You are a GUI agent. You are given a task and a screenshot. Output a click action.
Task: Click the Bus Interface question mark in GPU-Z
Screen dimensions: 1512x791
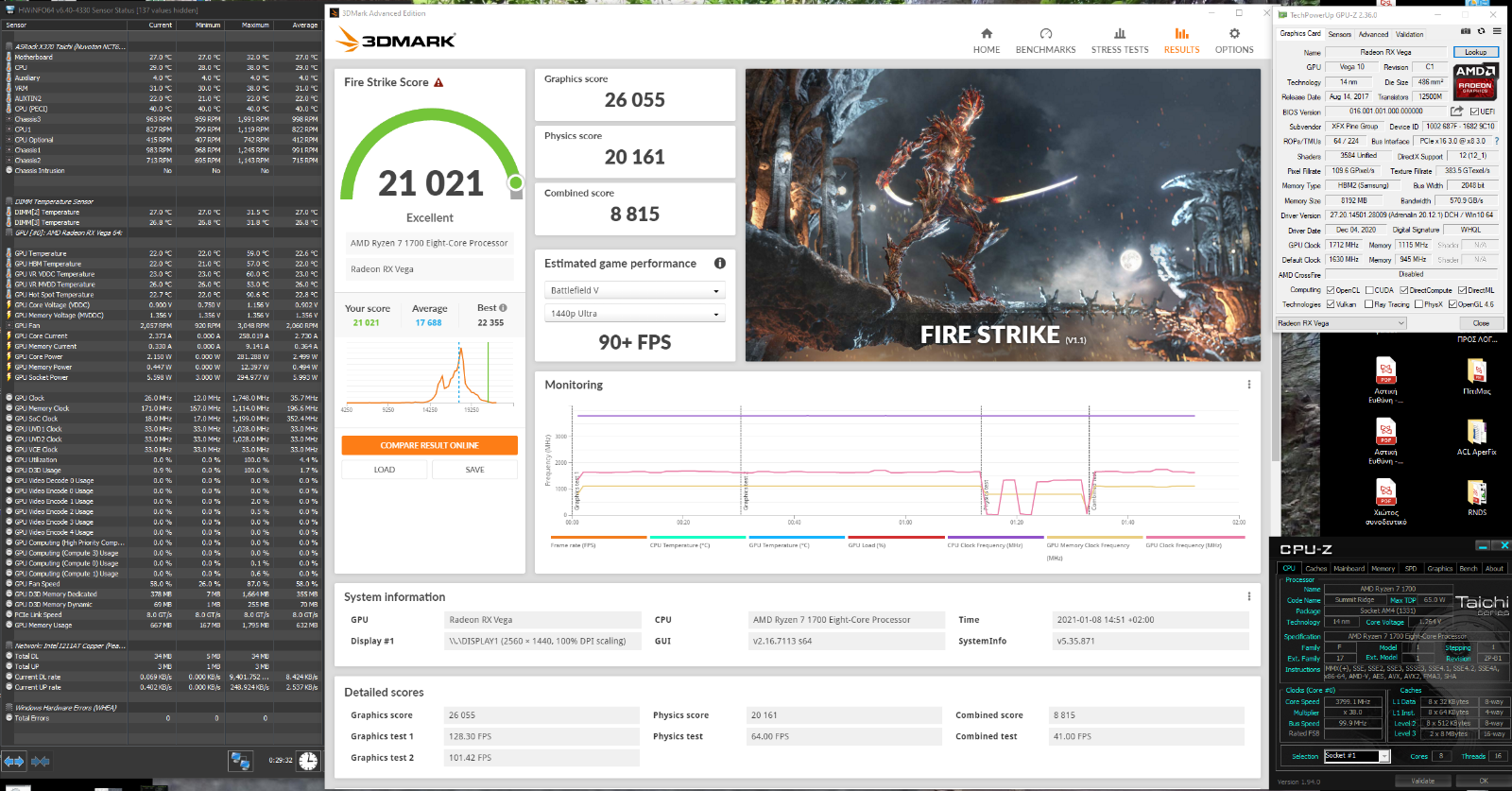(1497, 141)
